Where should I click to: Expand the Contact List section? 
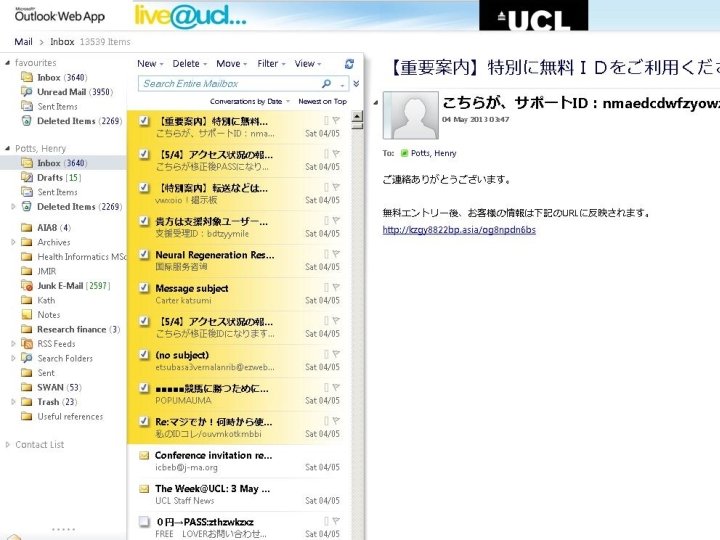(x=7, y=444)
